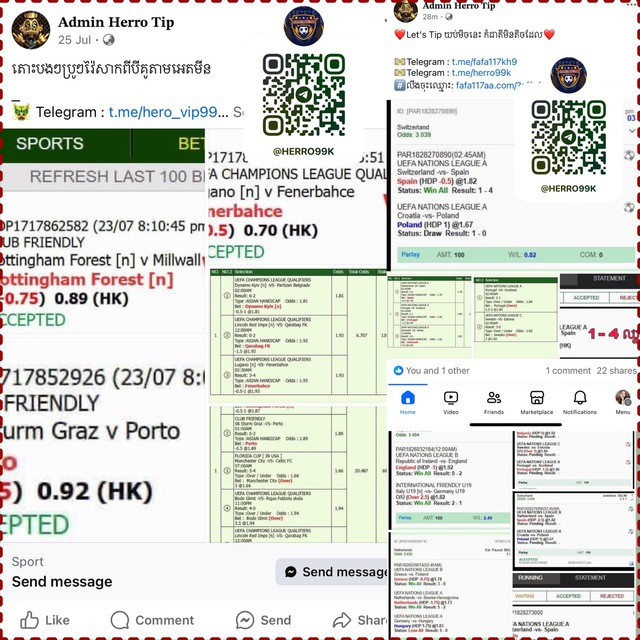Click the dragon emoji before the Telegram label

point(21,111)
